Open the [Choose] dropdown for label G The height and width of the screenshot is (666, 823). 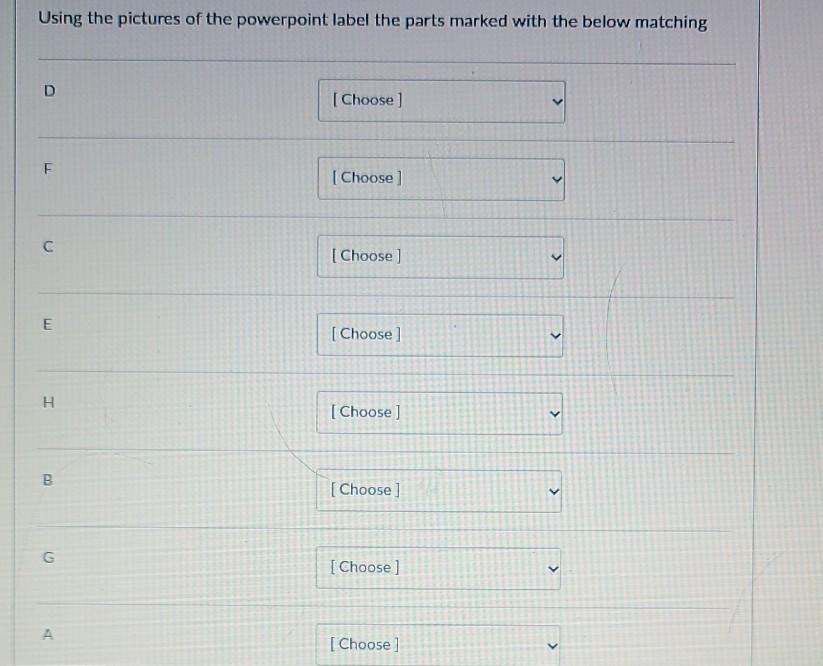(x=437, y=567)
